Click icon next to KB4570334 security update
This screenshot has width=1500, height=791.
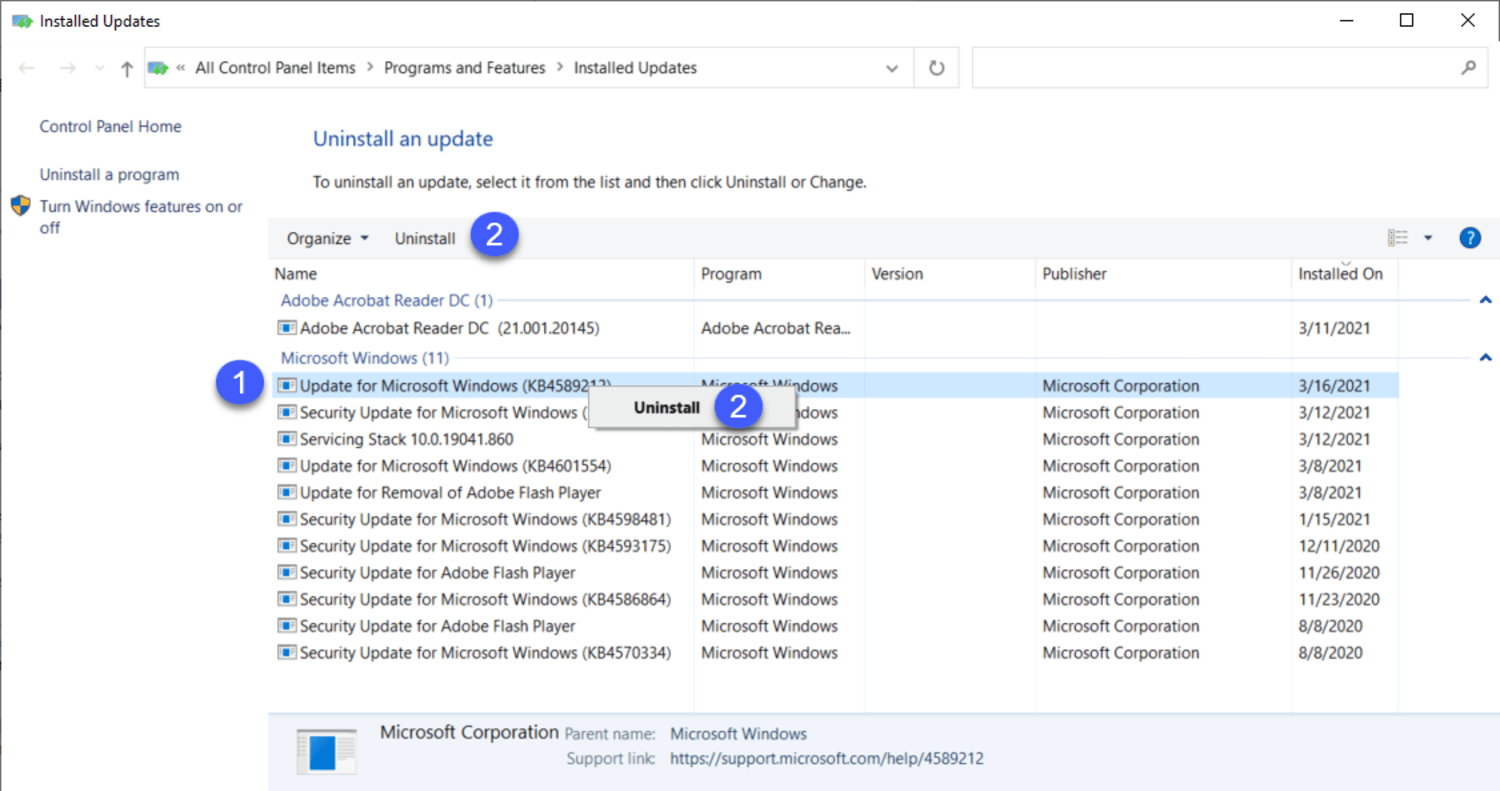click(x=287, y=653)
